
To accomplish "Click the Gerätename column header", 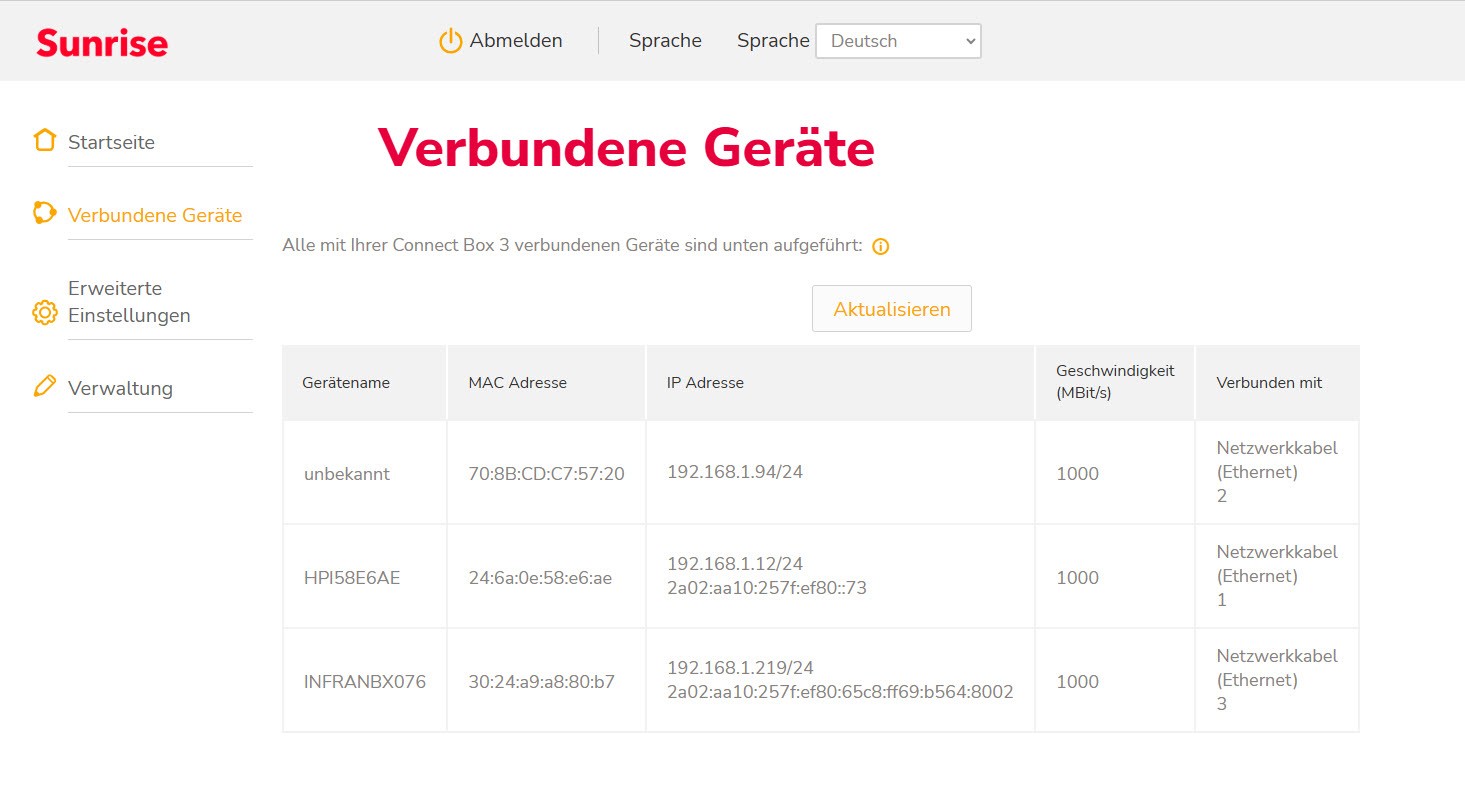I will [x=346, y=383].
